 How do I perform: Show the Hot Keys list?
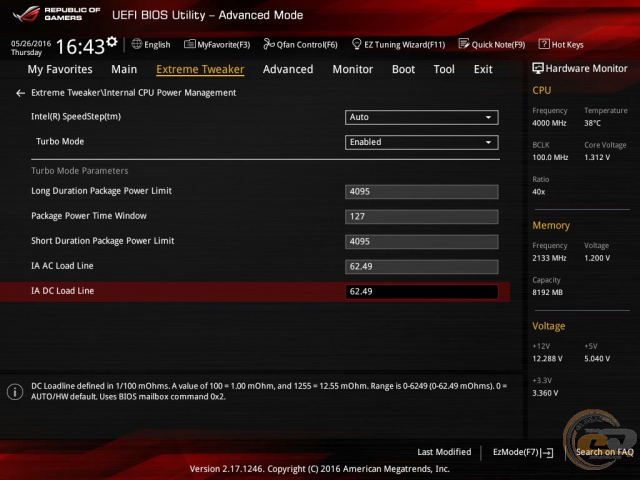tap(567, 45)
